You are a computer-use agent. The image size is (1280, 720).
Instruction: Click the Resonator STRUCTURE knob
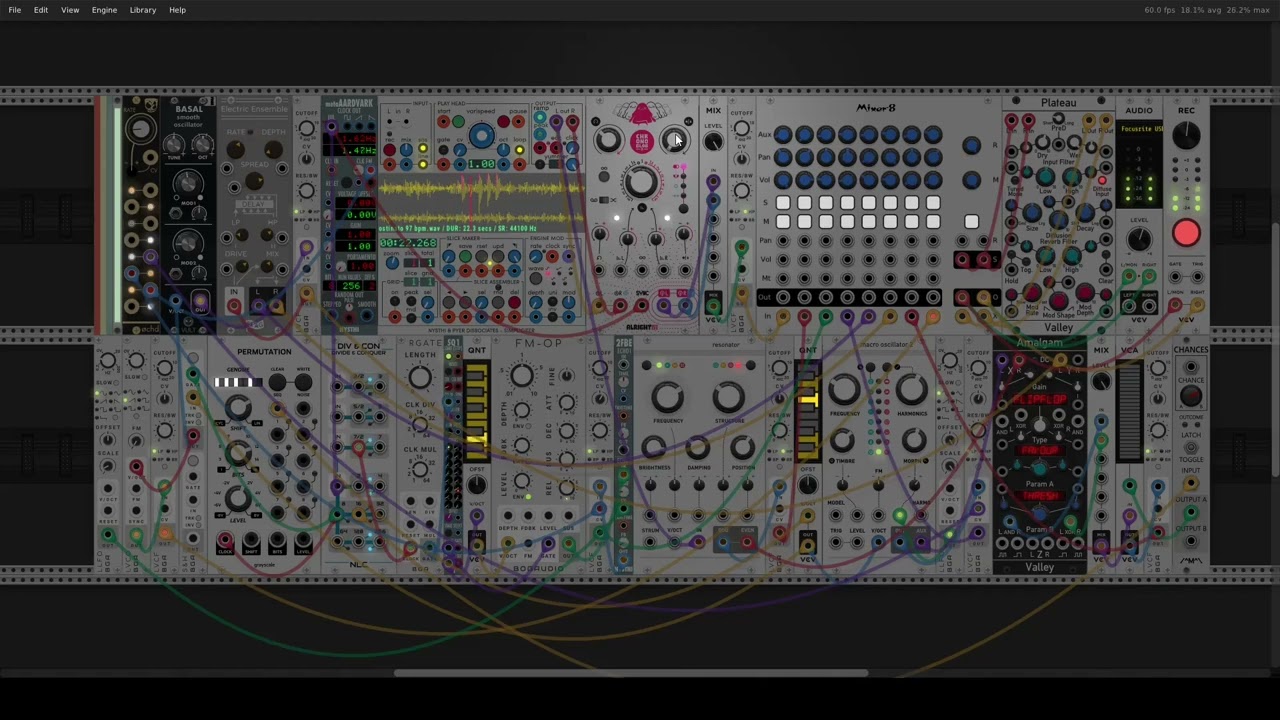tap(729, 396)
